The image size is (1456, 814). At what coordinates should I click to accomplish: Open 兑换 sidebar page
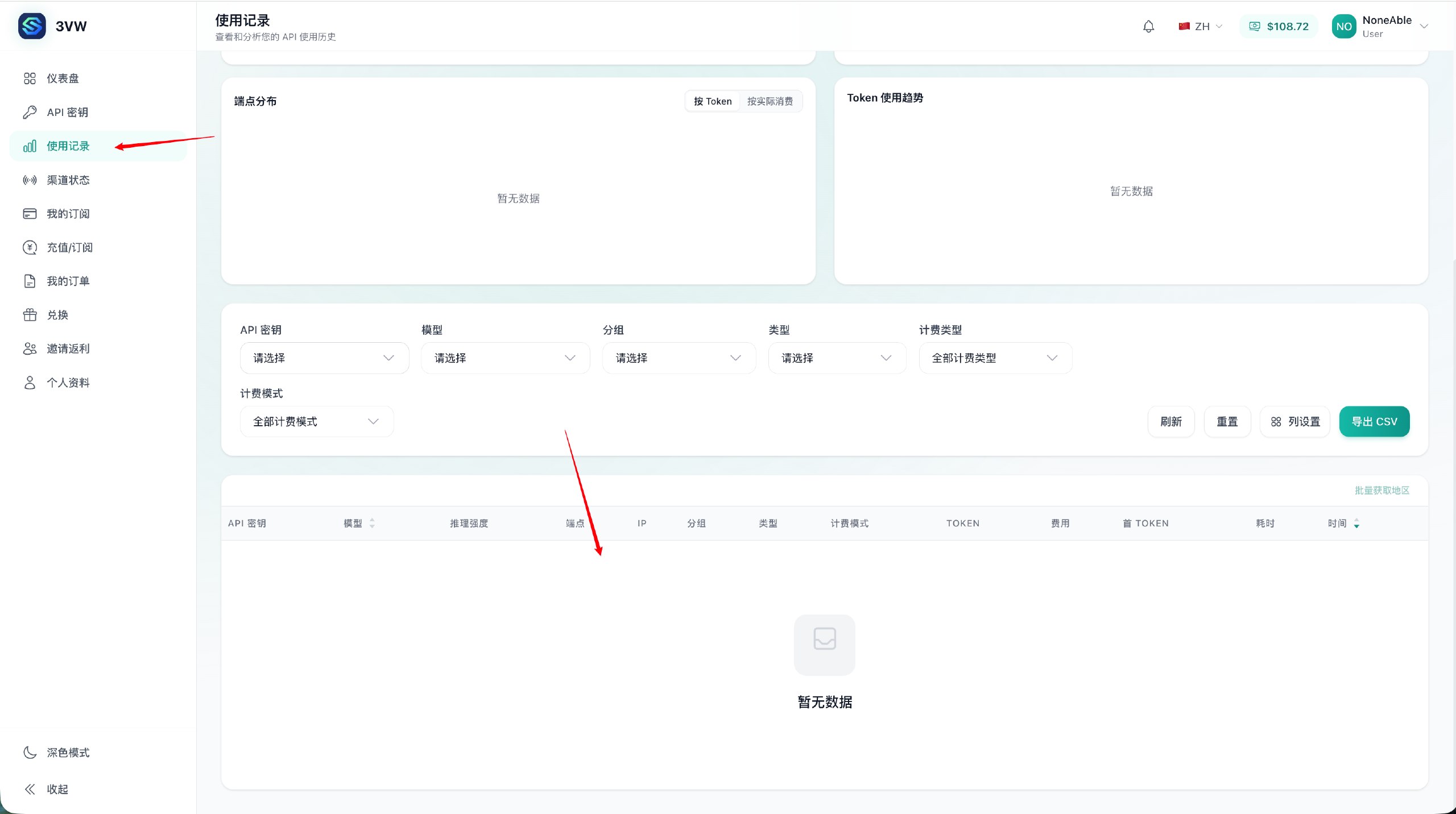click(x=98, y=315)
